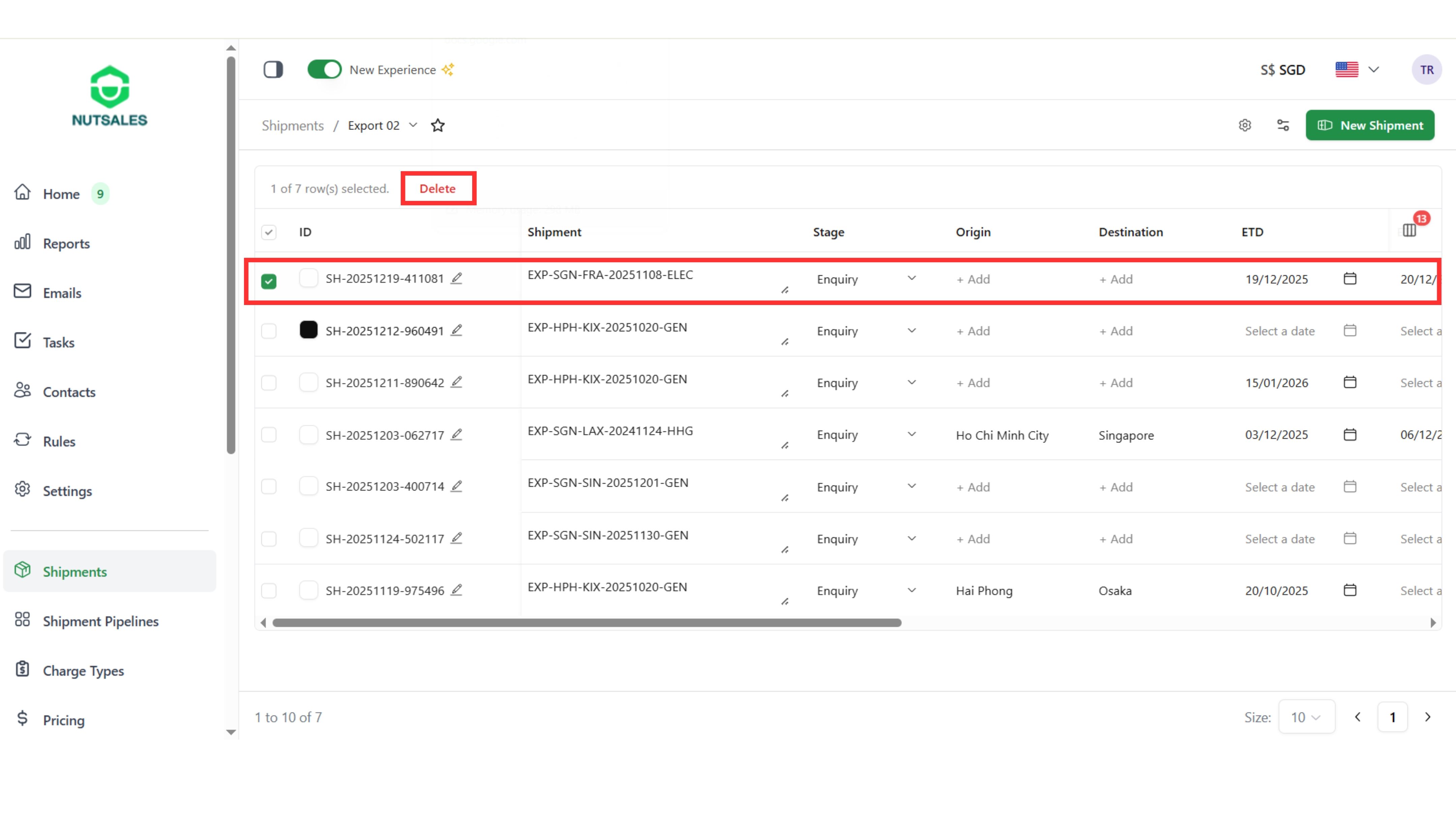1456x819 pixels.
Task: Open view settings gear icon
Action: tap(1245, 125)
